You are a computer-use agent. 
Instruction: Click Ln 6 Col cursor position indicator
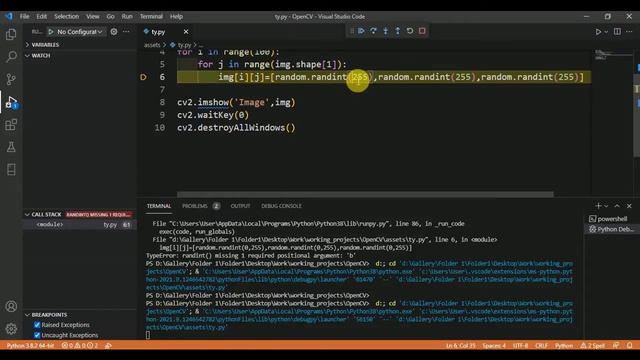pyautogui.click(x=460, y=345)
